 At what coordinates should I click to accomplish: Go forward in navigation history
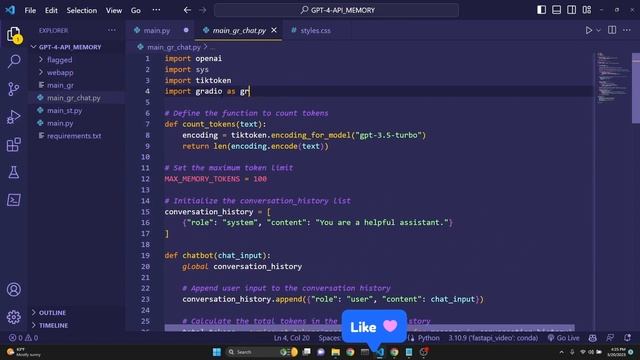[x=202, y=10]
